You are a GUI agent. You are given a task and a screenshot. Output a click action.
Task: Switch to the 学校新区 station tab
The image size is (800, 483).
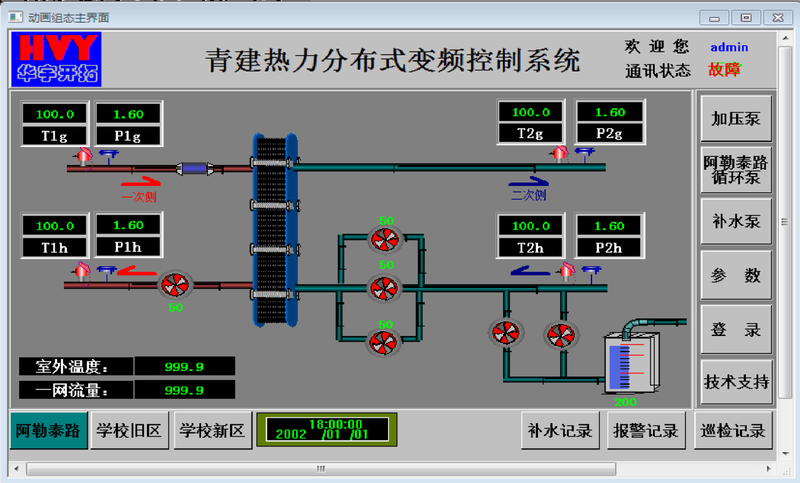(x=212, y=430)
